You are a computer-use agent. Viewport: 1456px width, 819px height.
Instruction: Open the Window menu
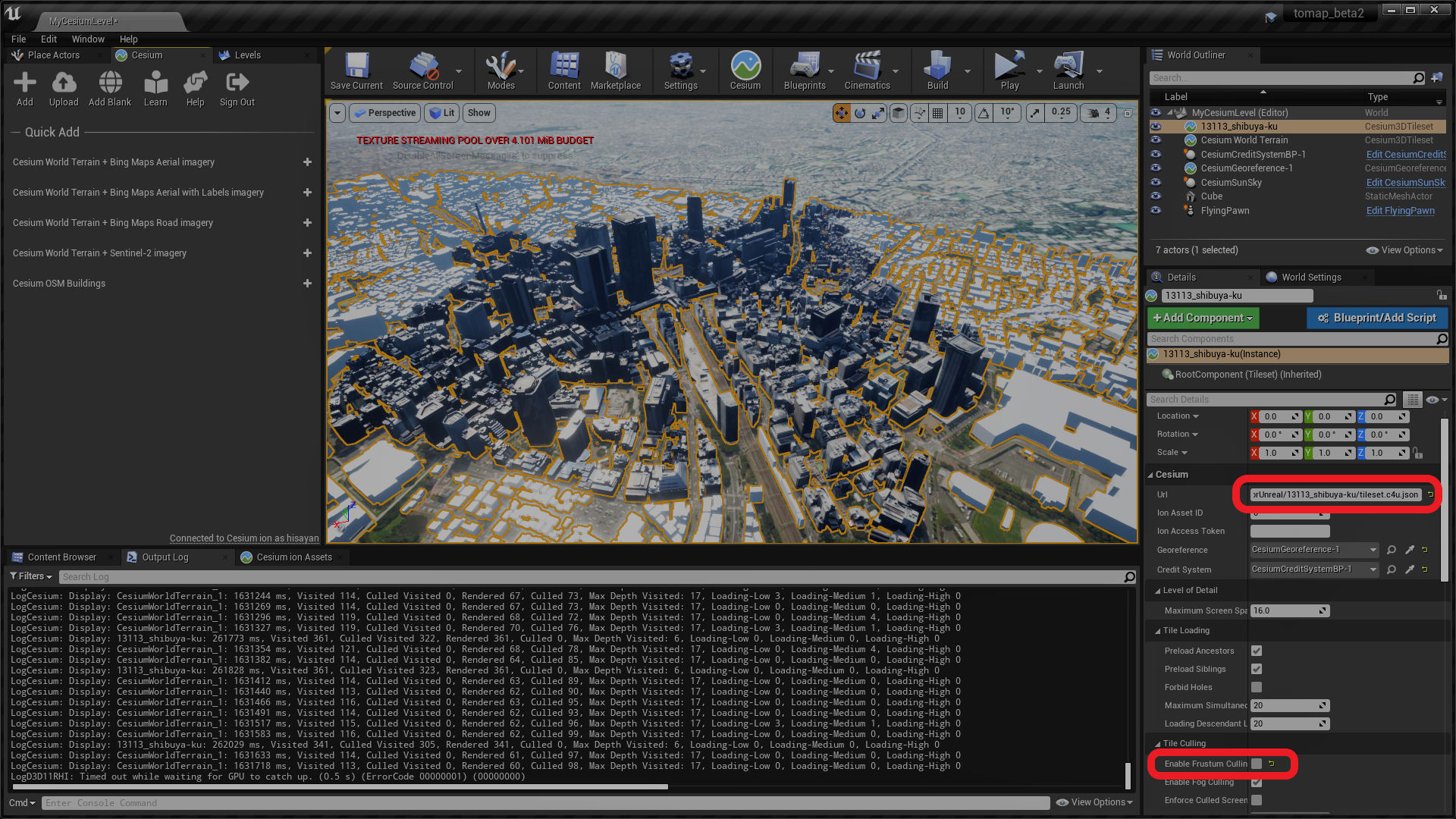tap(88, 39)
